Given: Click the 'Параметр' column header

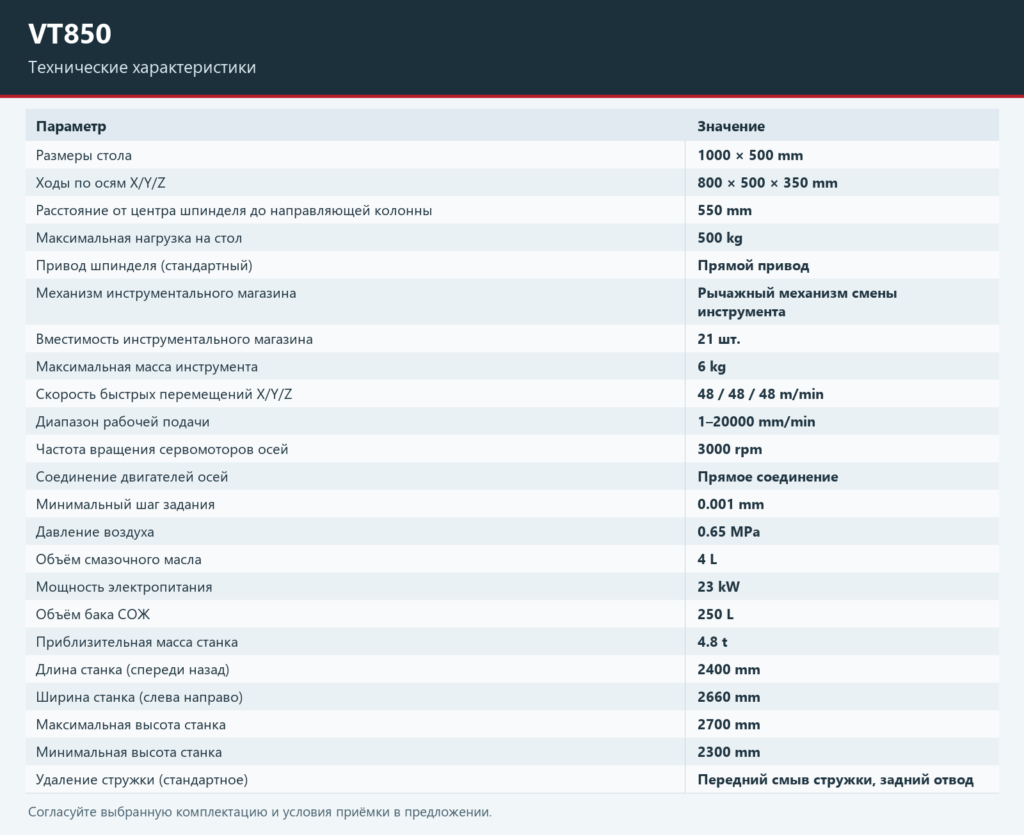Looking at the screenshot, I should pos(71,126).
